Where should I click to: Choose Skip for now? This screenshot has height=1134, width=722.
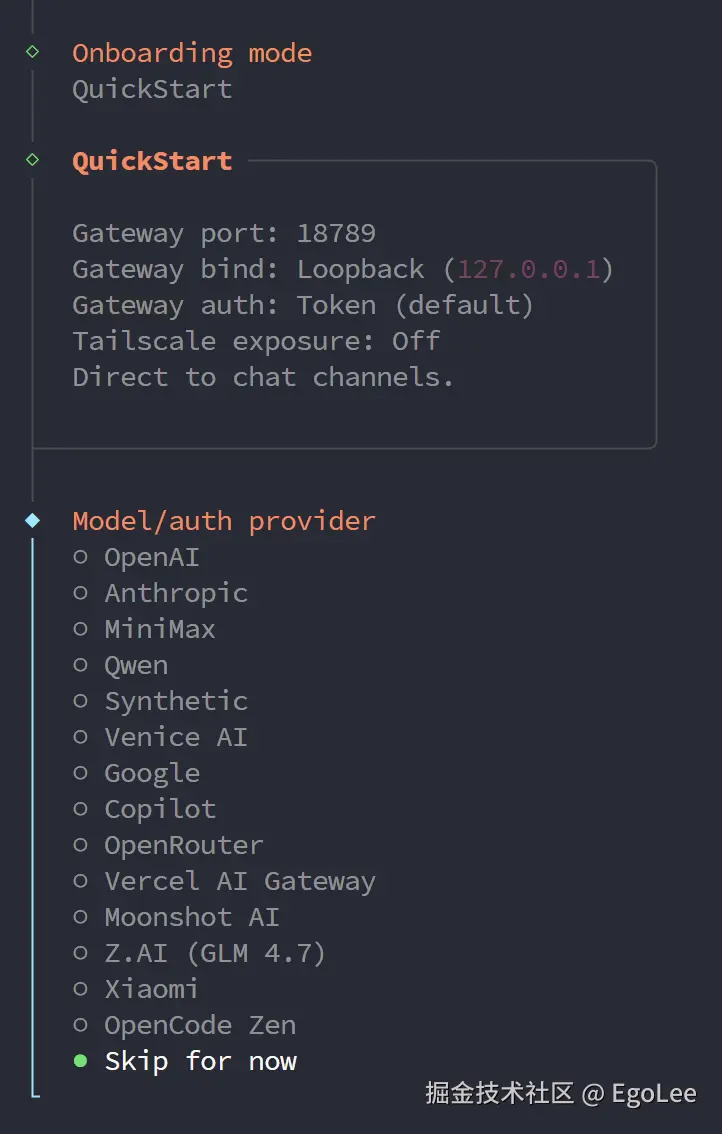pos(200,1060)
